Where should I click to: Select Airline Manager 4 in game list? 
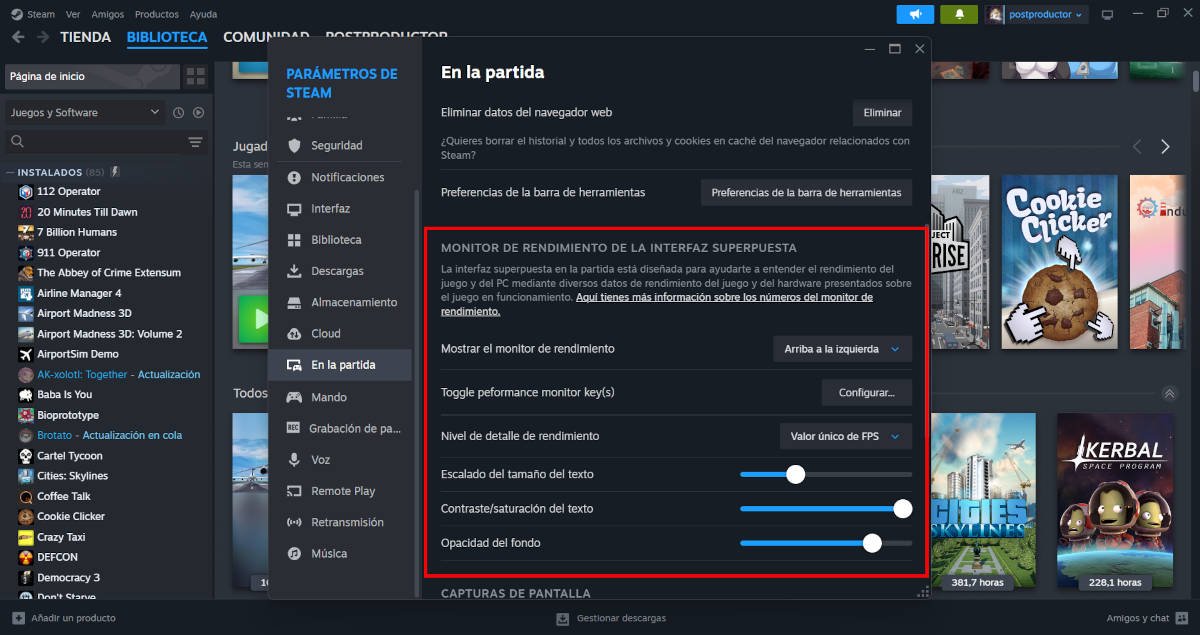click(79, 293)
